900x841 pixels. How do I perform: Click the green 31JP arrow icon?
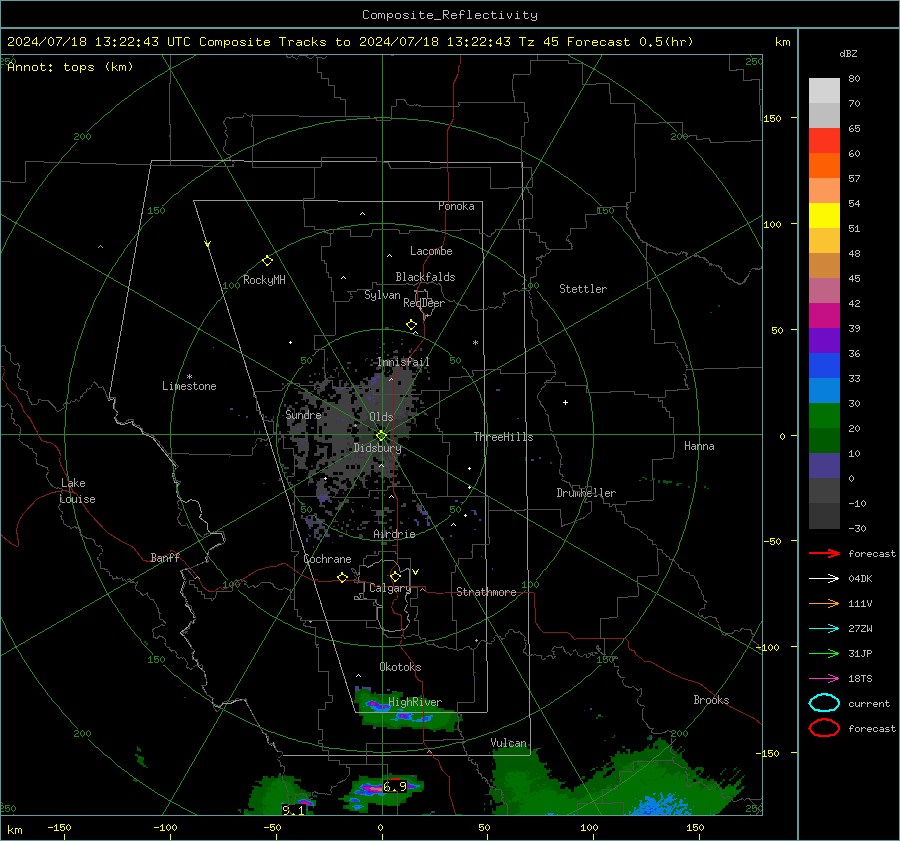(824, 653)
